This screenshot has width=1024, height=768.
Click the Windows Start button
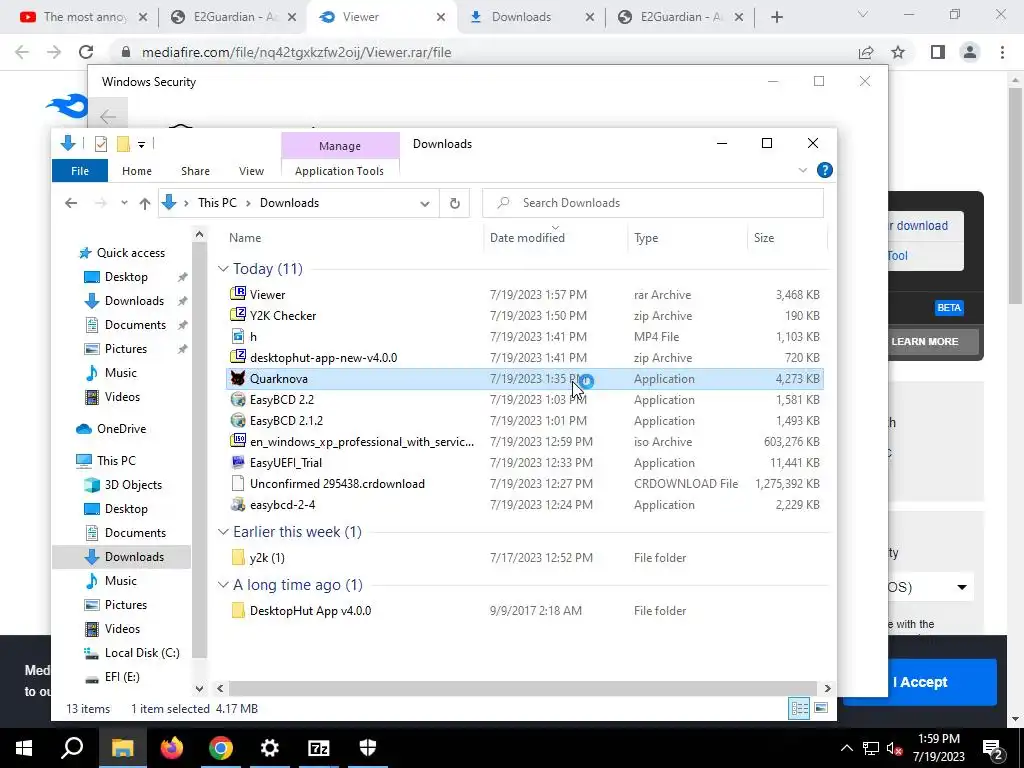(24, 748)
